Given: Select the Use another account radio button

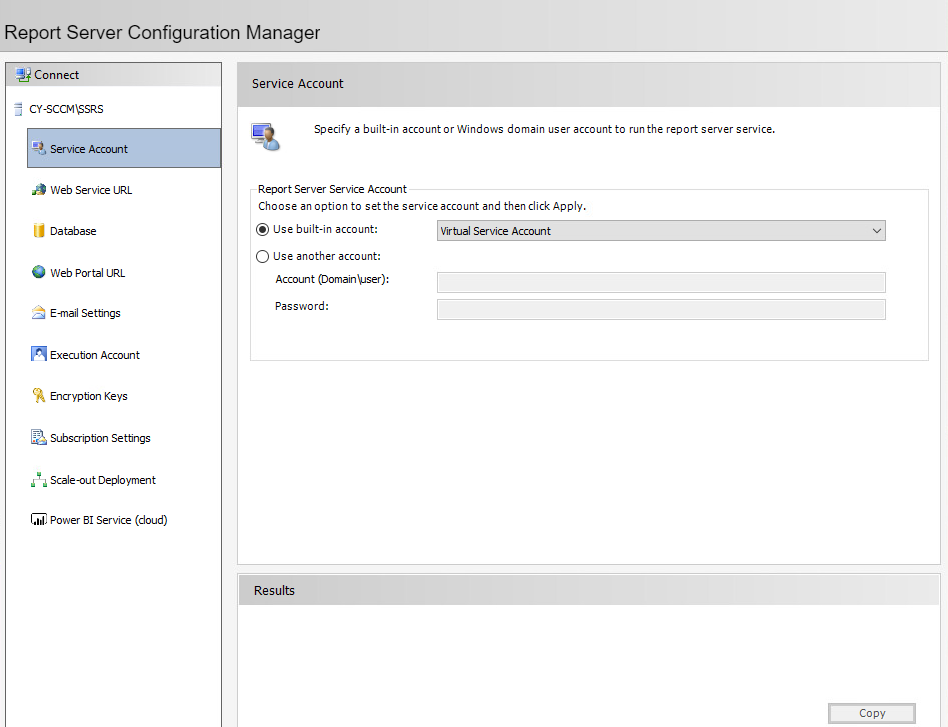Looking at the screenshot, I should [262, 256].
